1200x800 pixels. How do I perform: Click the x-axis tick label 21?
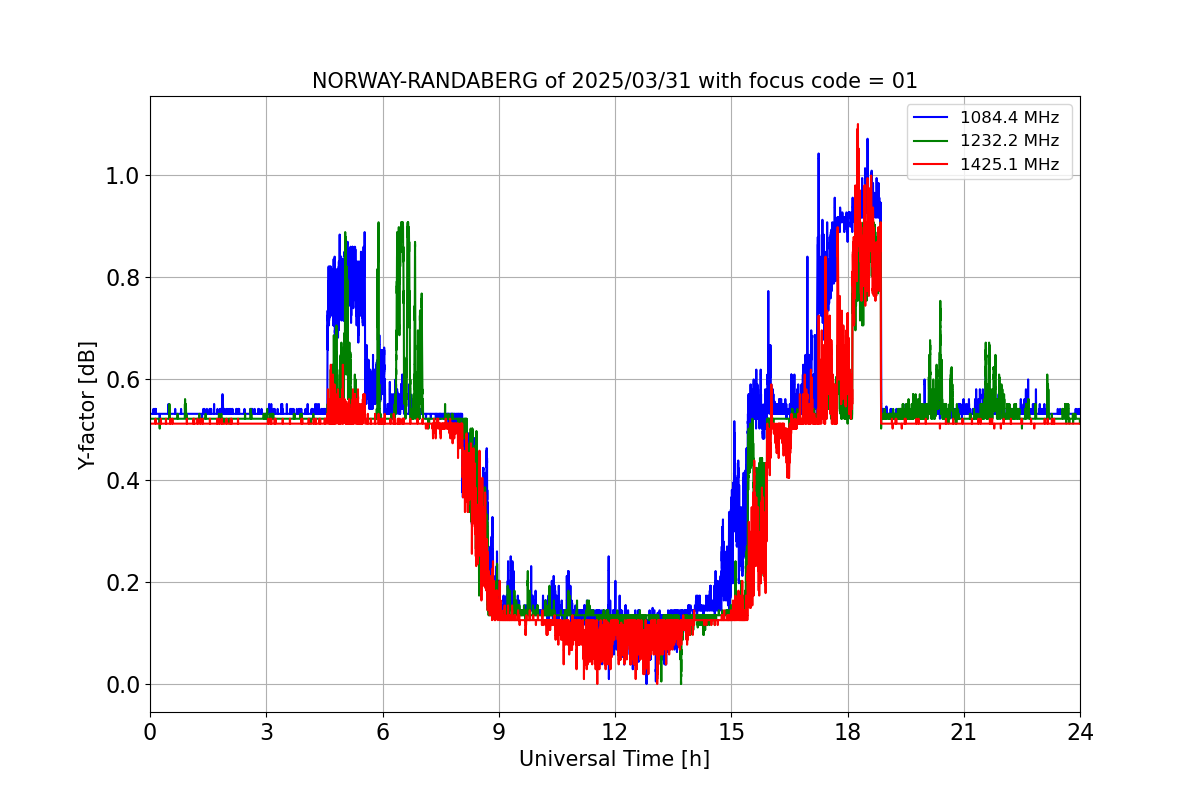[x=963, y=732]
